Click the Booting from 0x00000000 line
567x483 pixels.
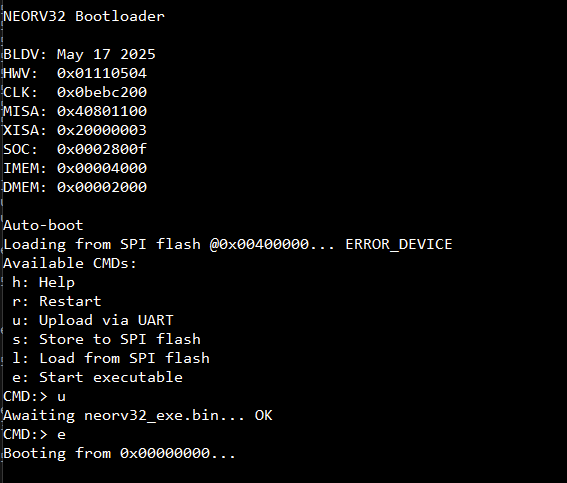coord(119,453)
